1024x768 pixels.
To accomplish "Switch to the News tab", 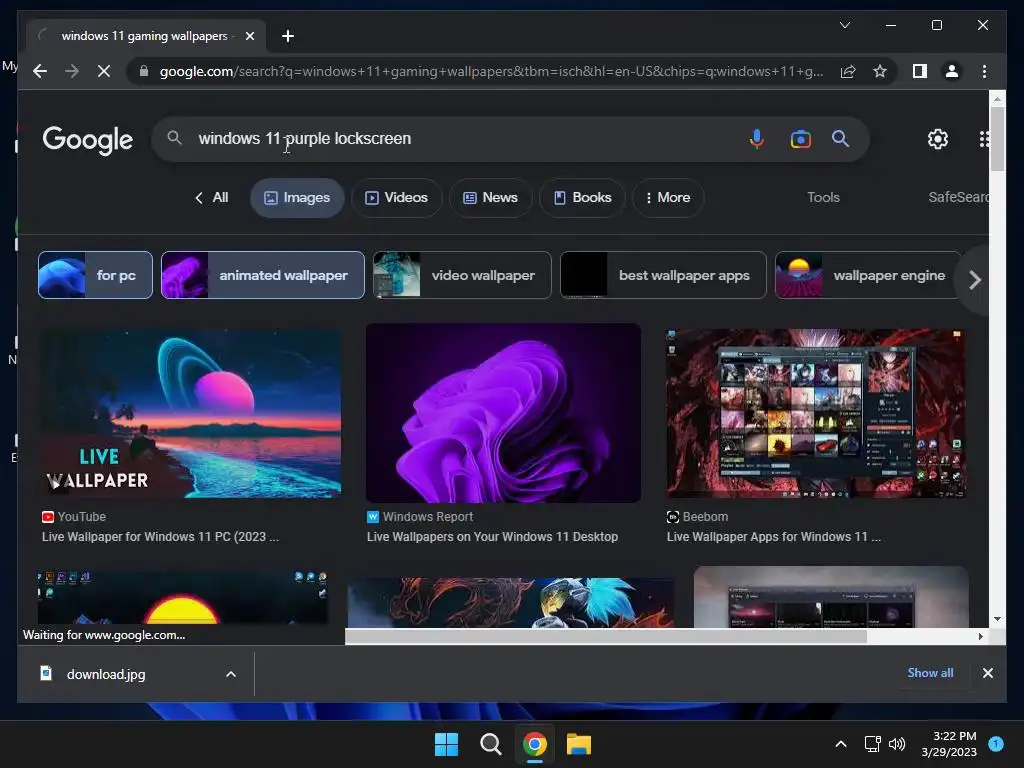I will 490,197.
